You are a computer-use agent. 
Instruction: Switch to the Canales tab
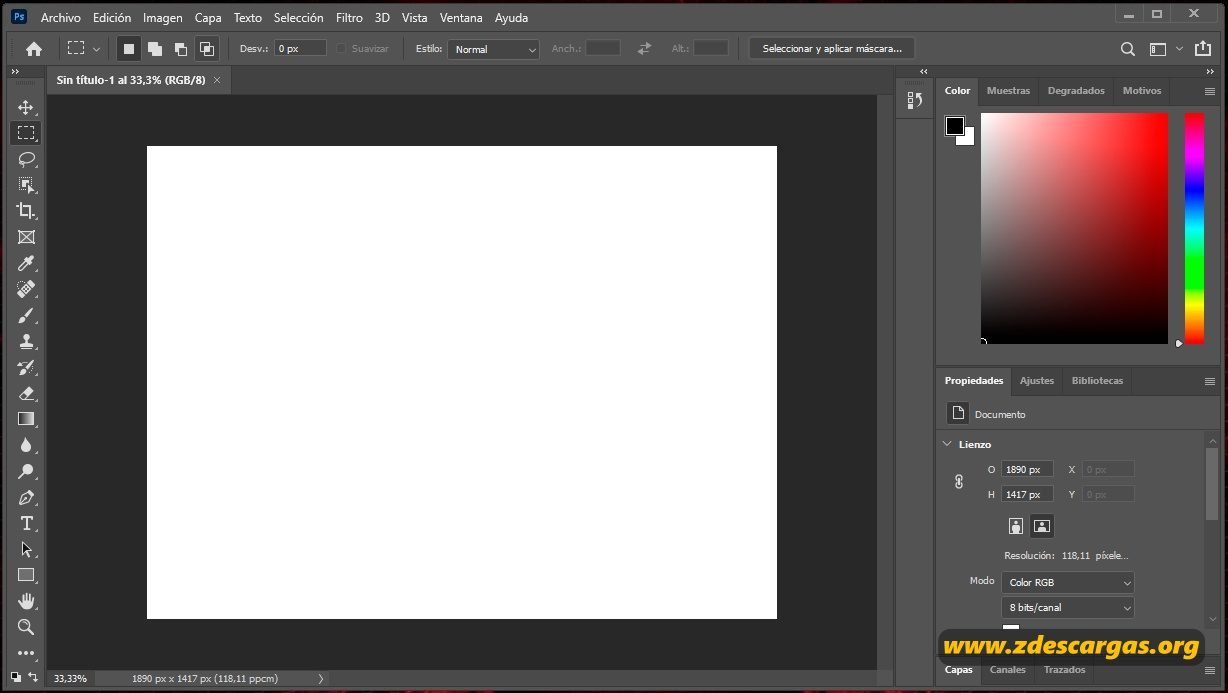click(1007, 670)
